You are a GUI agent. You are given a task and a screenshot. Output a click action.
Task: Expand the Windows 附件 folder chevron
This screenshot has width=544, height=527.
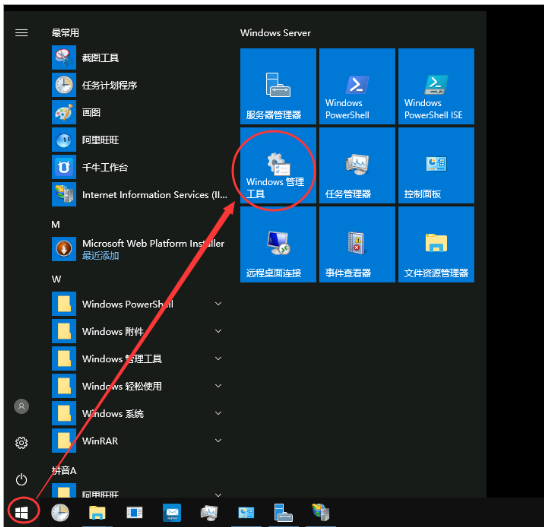coord(218,331)
